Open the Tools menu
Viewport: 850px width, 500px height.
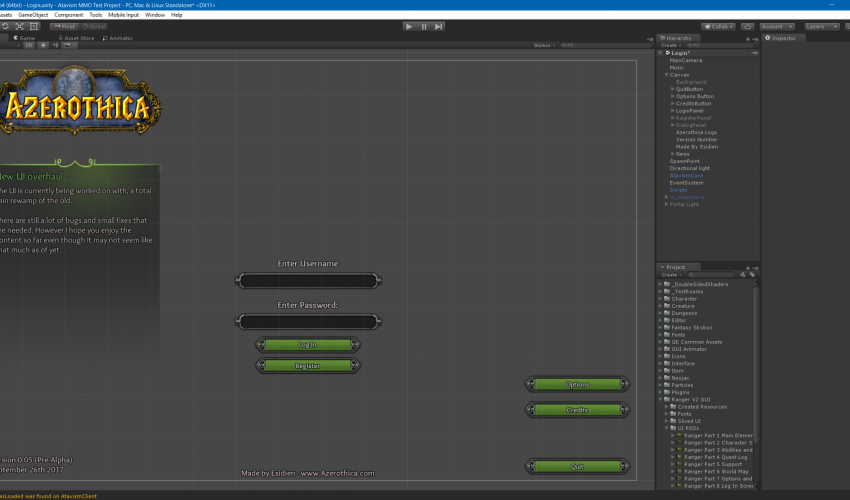click(95, 15)
